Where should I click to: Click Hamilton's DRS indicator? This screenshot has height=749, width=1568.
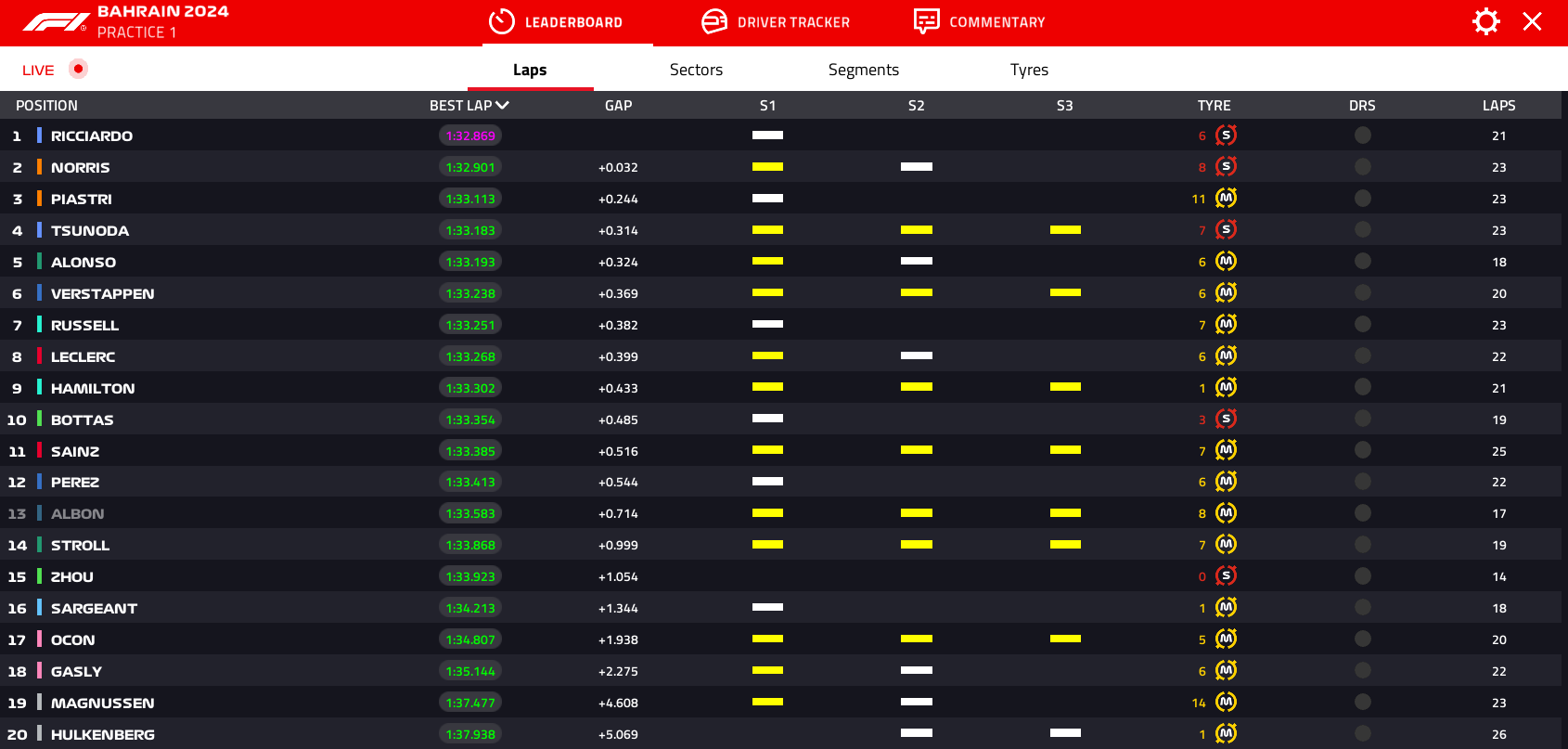[x=1362, y=388]
